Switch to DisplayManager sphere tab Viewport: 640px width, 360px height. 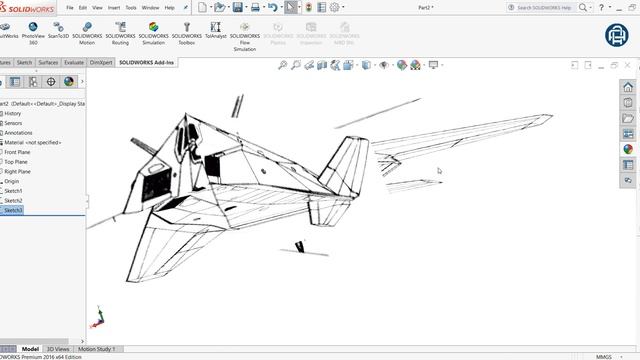click(69, 82)
